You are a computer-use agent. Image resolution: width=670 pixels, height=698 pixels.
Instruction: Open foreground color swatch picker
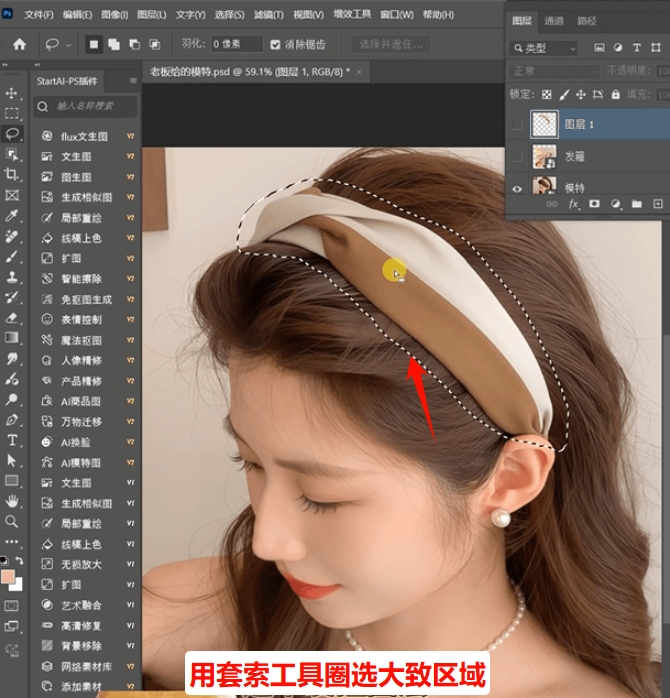coord(7,576)
